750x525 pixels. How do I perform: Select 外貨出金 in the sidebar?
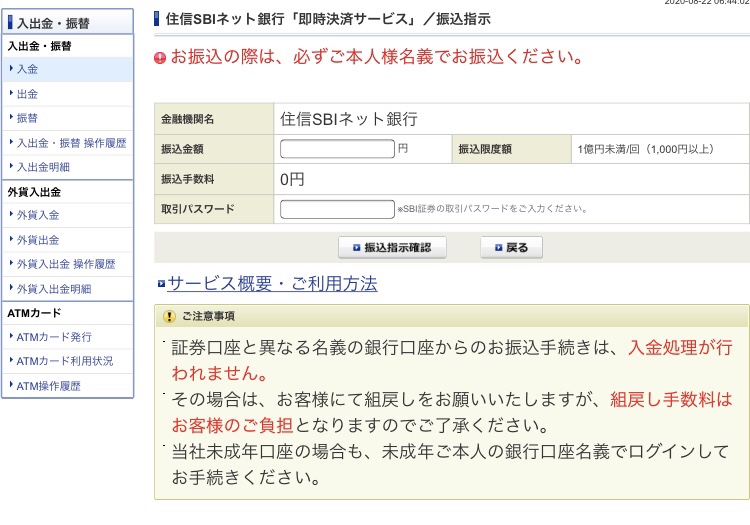click(38, 240)
